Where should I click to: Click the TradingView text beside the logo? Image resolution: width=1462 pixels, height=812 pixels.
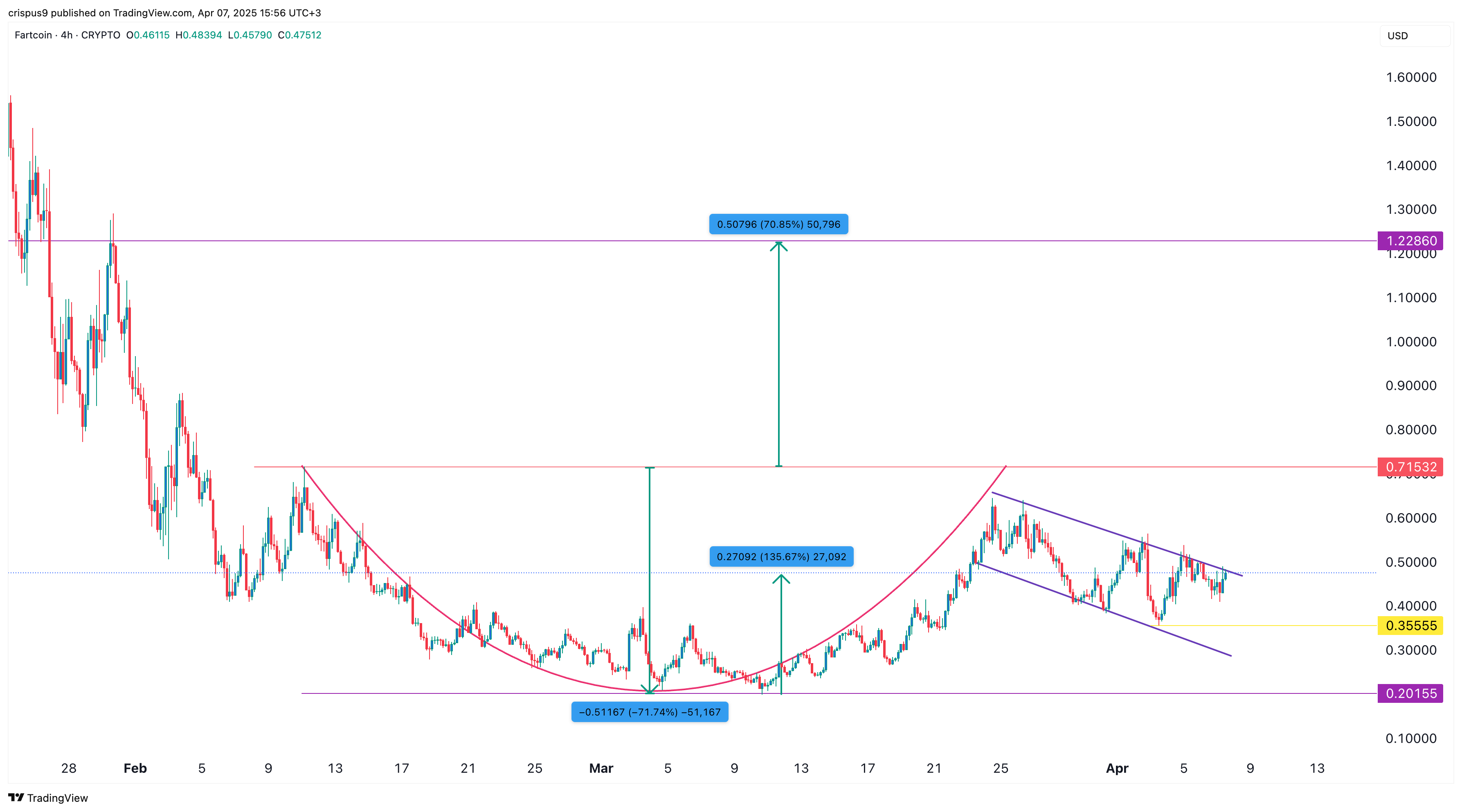pos(57,798)
